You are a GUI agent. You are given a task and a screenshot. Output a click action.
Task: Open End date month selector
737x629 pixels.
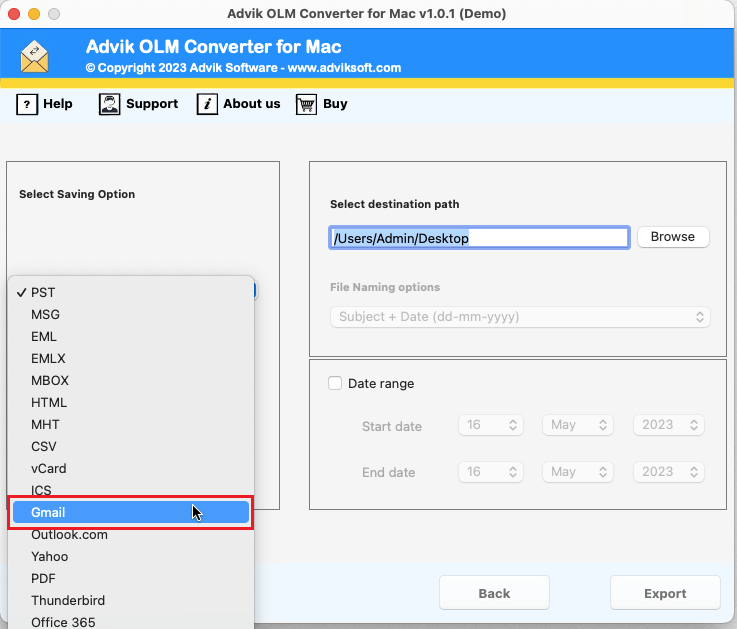pyautogui.click(x=578, y=472)
